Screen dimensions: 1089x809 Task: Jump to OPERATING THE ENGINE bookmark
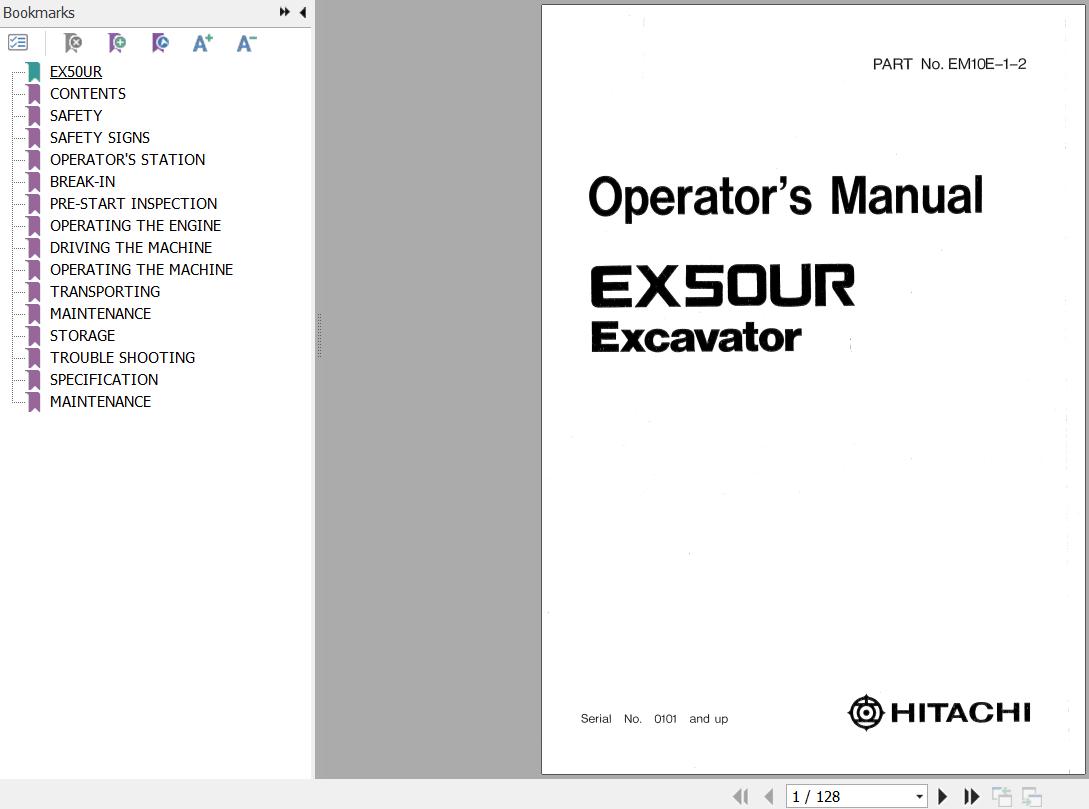[x=135, y=226]
